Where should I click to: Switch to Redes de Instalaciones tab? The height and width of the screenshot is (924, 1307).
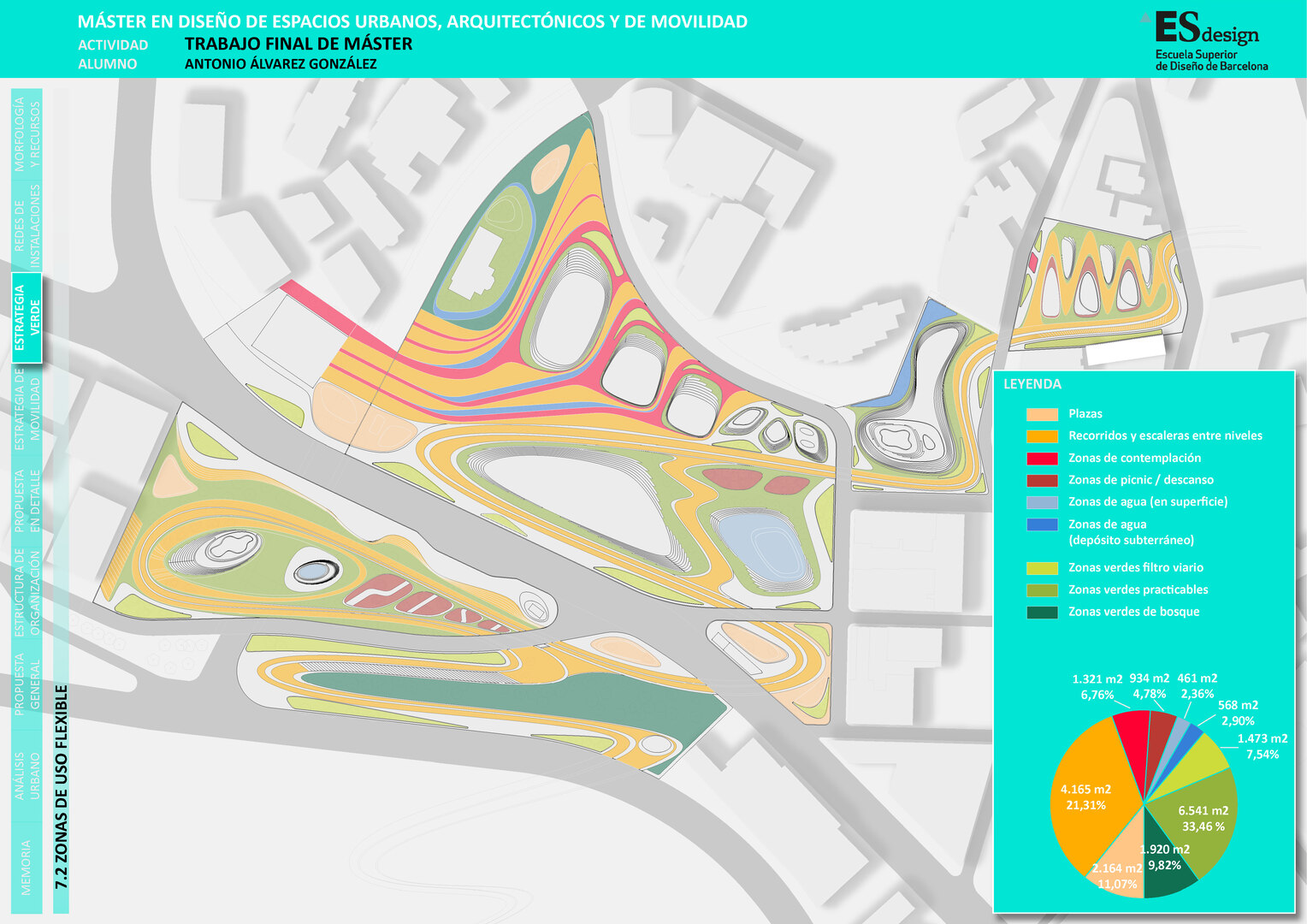pos(27,227)
